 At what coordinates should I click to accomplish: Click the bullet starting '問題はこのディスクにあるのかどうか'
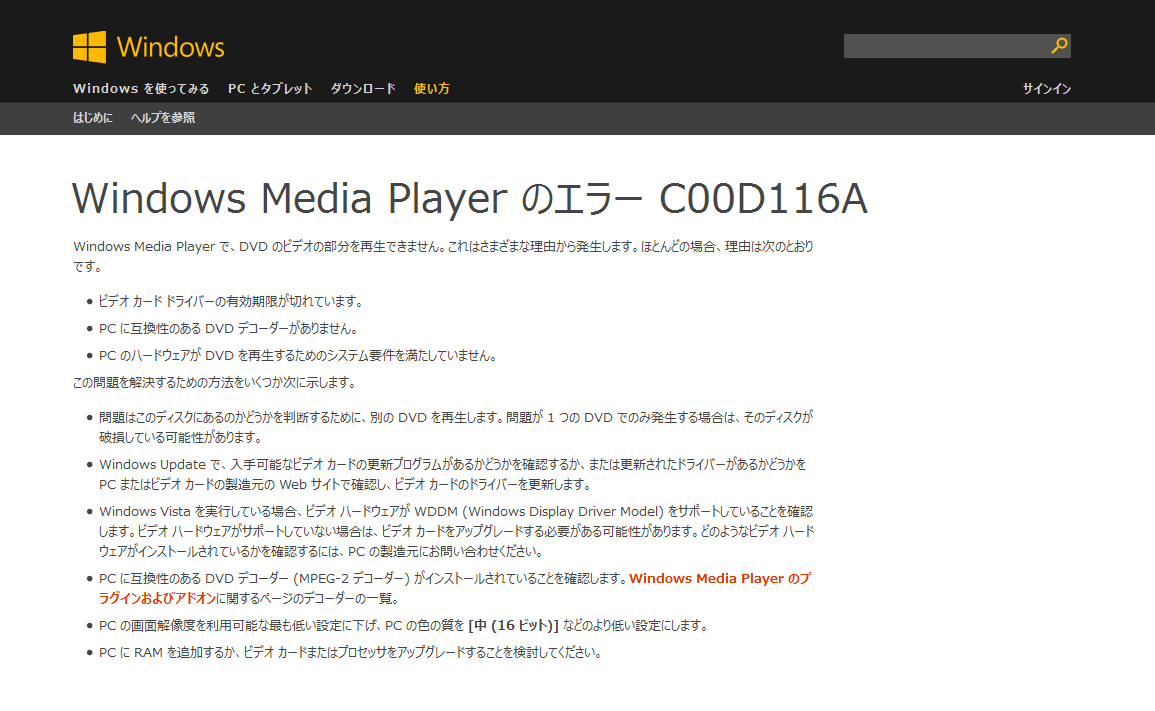coord(456,427)
